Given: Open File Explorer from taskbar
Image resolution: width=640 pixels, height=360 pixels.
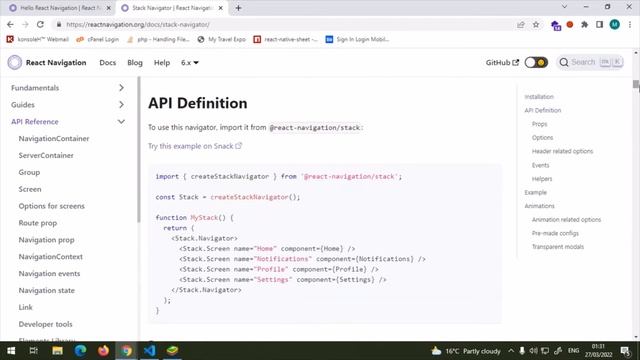Looking at the screenshot, I should (x=57, y=351).
